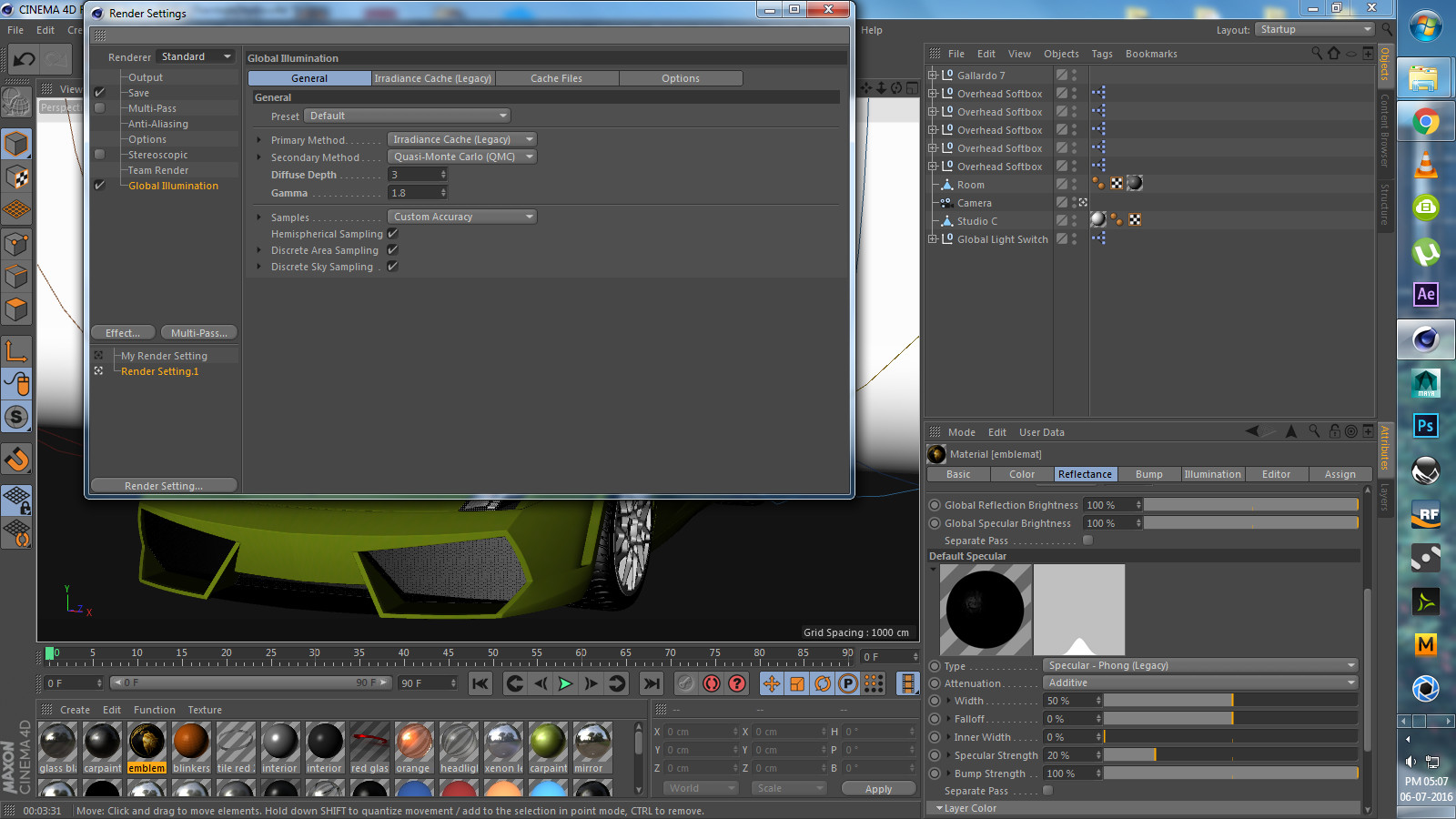Image resolution: width=1456 pixels, height=819 pixels.
Task: Open VLC media player from taskbar
Action: click(x=1426, y=165)
